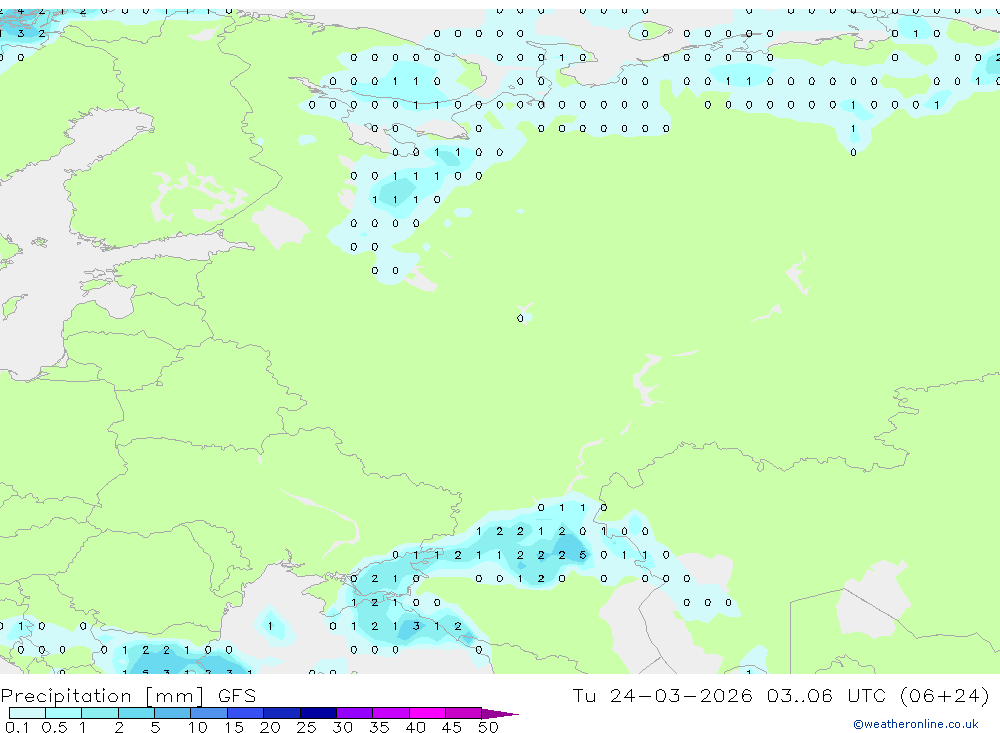Click the legend value "35"
Screen dimensions: 1000x733
coord(379,727)
